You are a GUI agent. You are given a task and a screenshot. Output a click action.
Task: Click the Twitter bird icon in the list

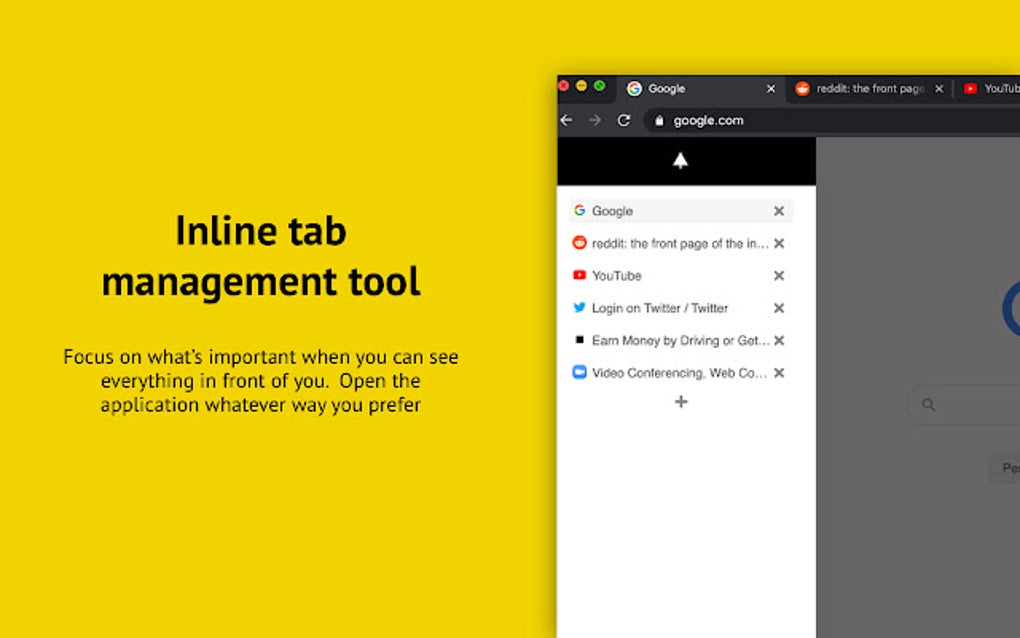(x=579, y=308)
